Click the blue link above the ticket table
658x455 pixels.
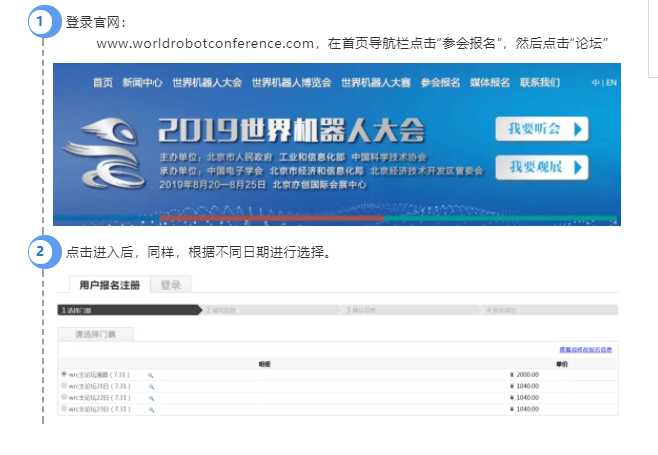585,350
